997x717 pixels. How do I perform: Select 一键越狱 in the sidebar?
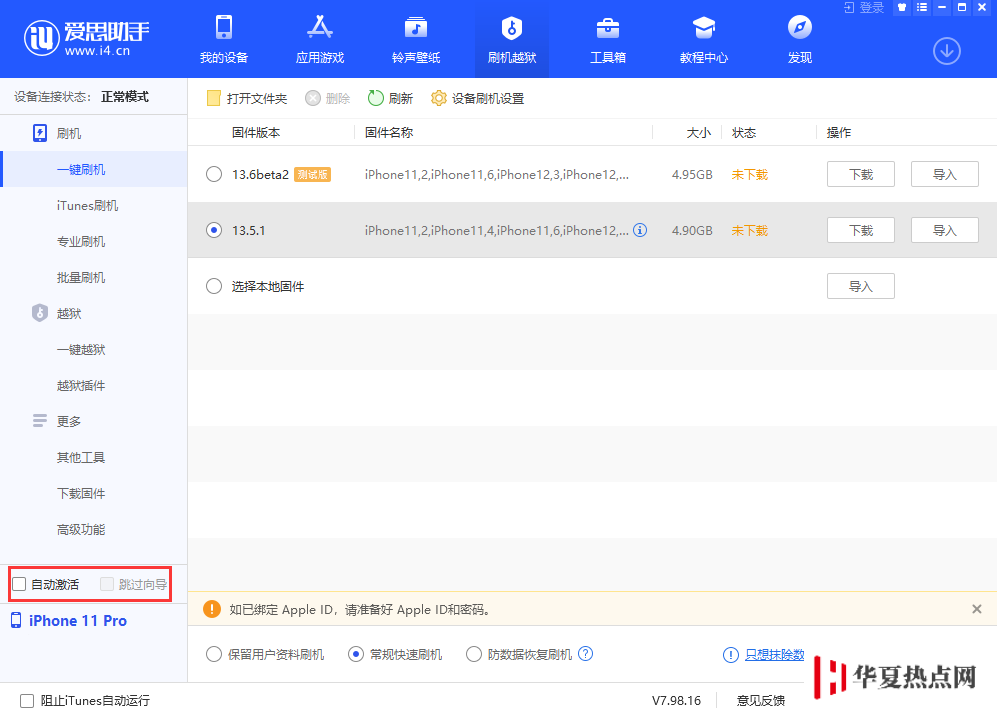tap(81, 350)
